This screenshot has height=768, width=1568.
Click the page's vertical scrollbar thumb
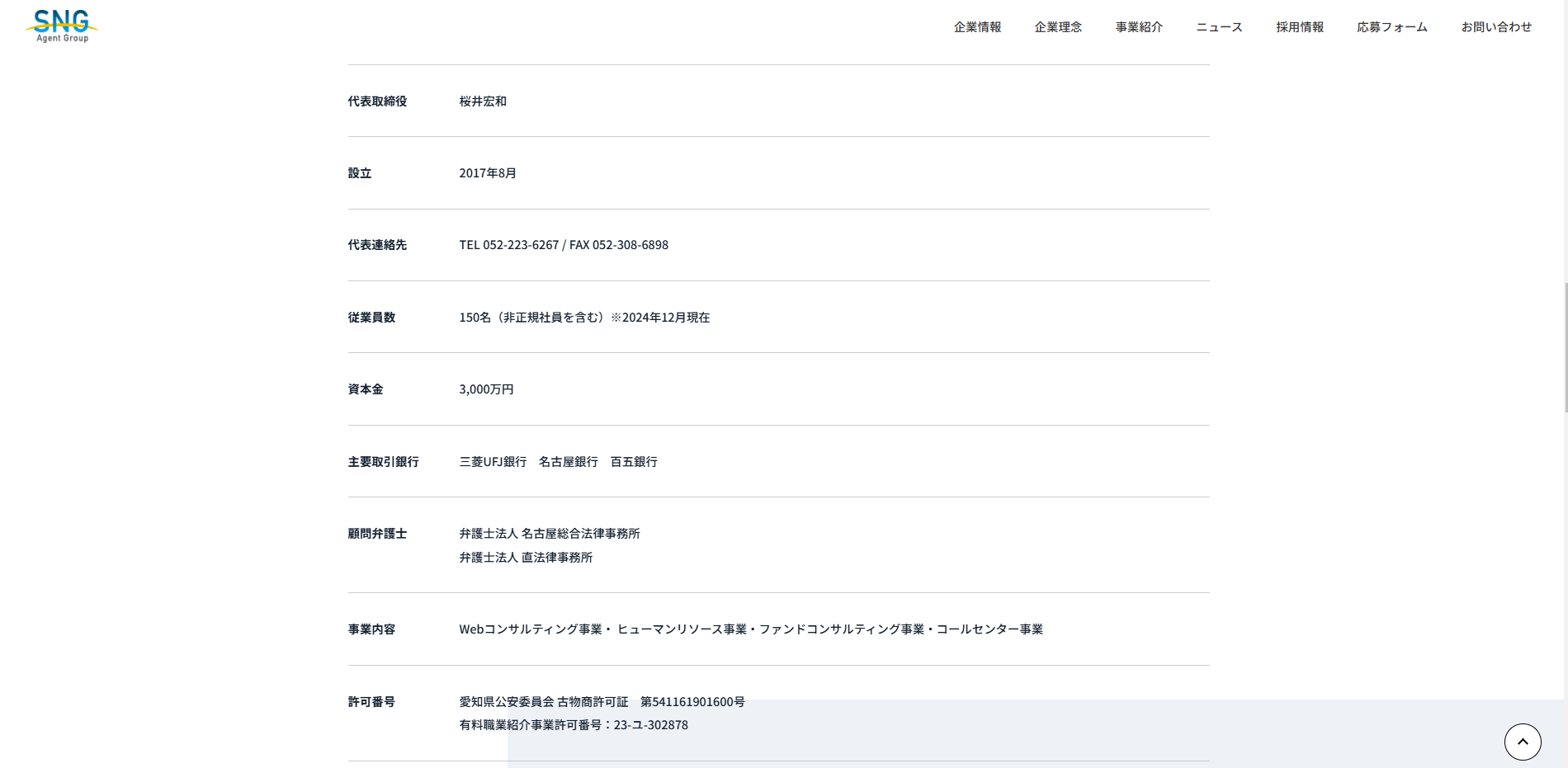click(x=1566, y=347)
